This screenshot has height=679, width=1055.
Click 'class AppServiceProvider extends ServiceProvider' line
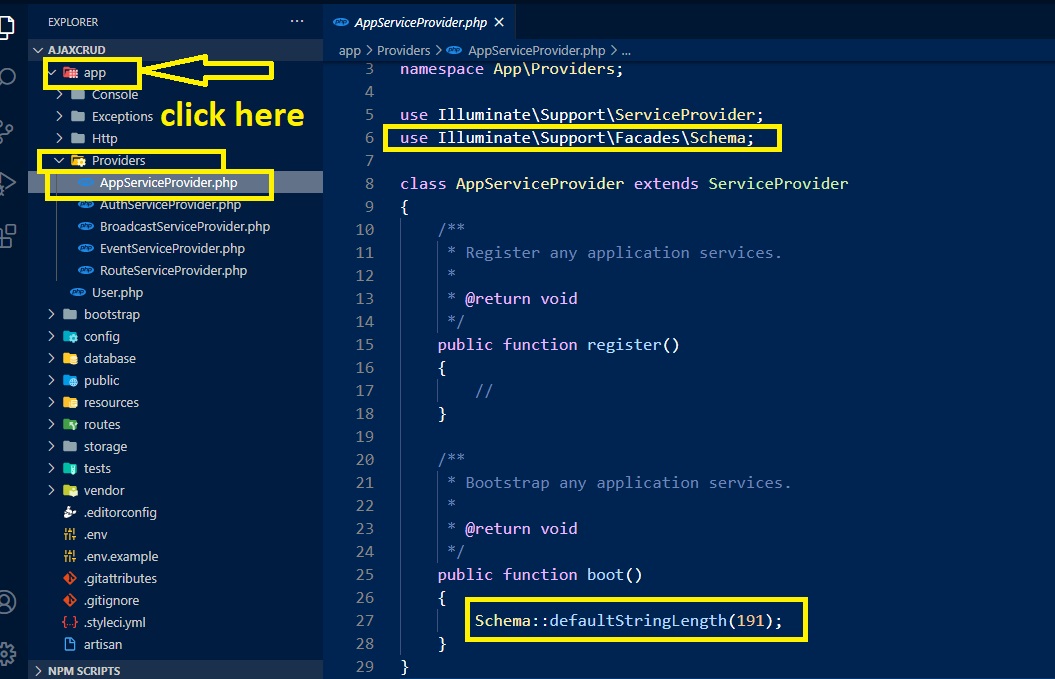coord(624,184)
